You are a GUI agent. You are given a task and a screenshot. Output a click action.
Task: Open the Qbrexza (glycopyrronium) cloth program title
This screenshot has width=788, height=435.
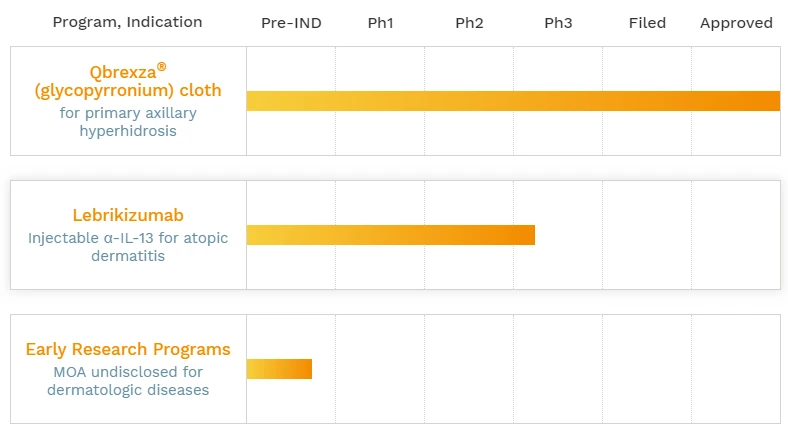128,80
